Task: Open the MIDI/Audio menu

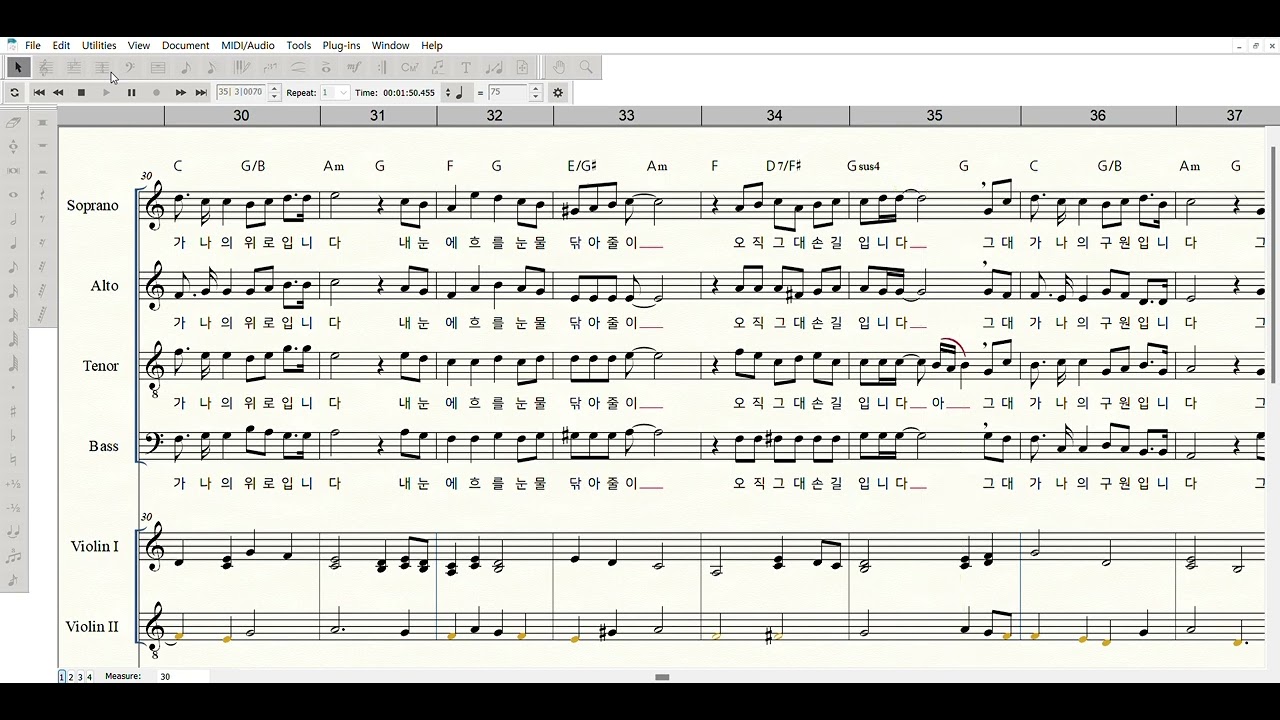Action: pos(248,45)
